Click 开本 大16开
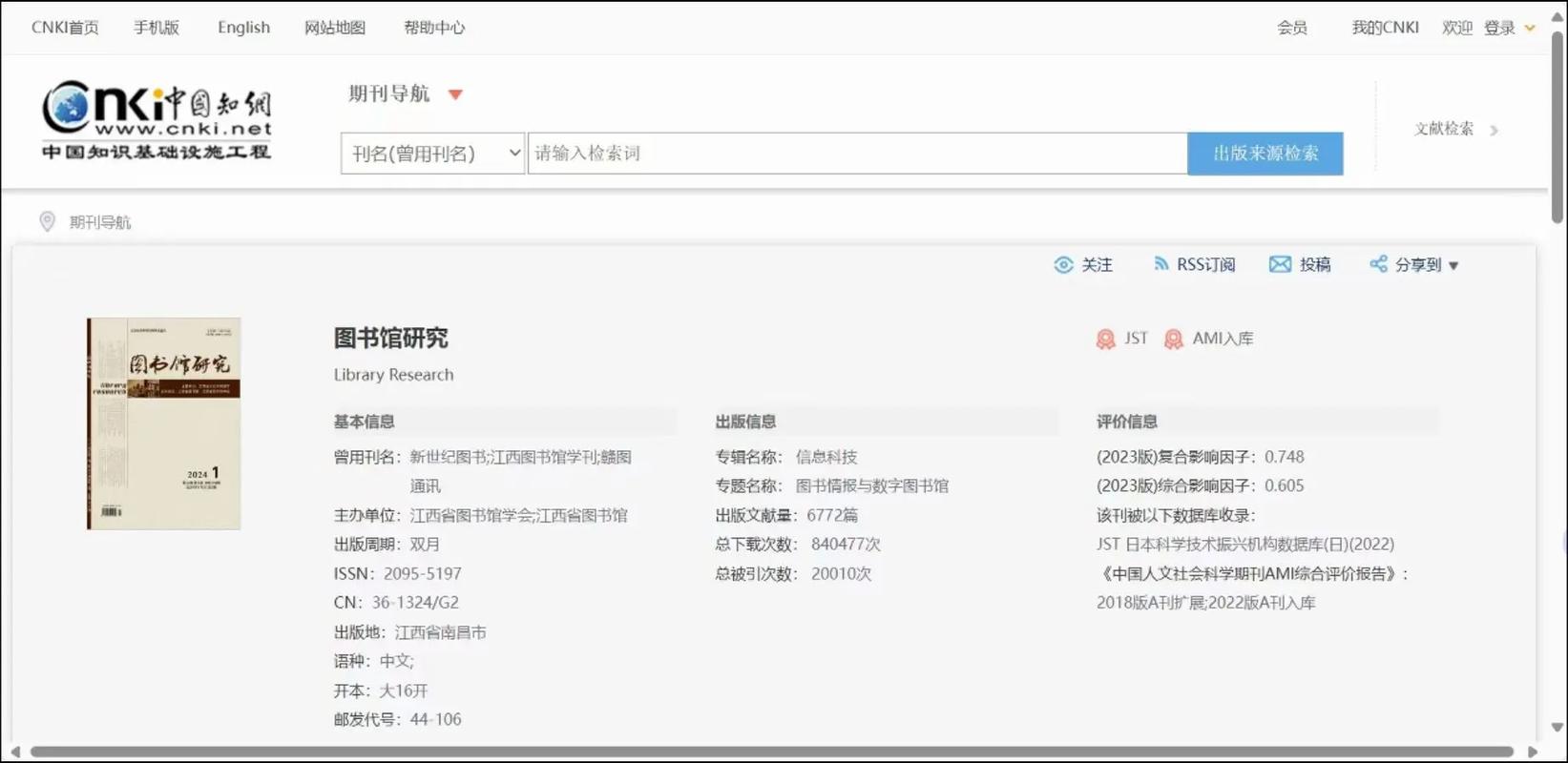 pyautogui.click(x=404, y=691)
